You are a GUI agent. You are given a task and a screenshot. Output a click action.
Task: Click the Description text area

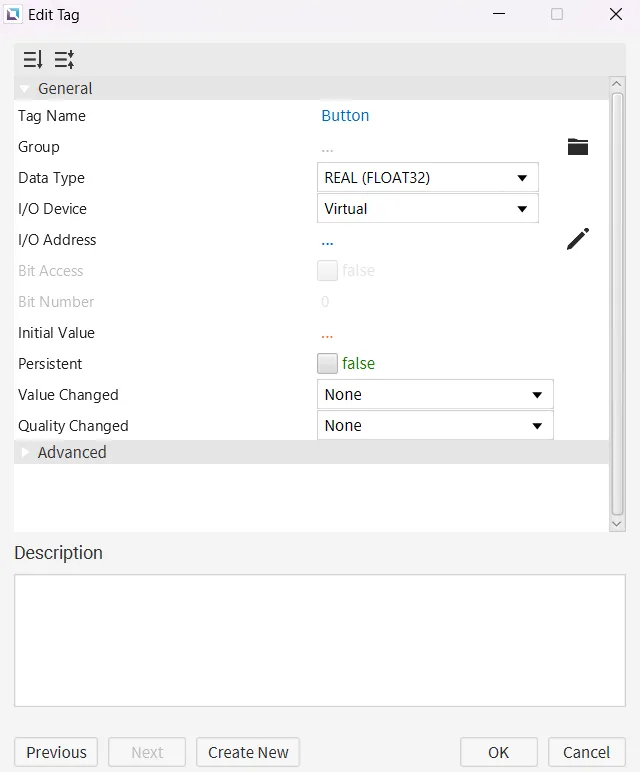319,640
